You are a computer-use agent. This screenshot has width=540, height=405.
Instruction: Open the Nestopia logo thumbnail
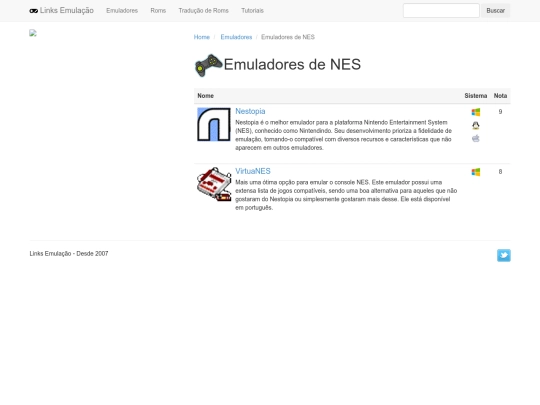214,124
